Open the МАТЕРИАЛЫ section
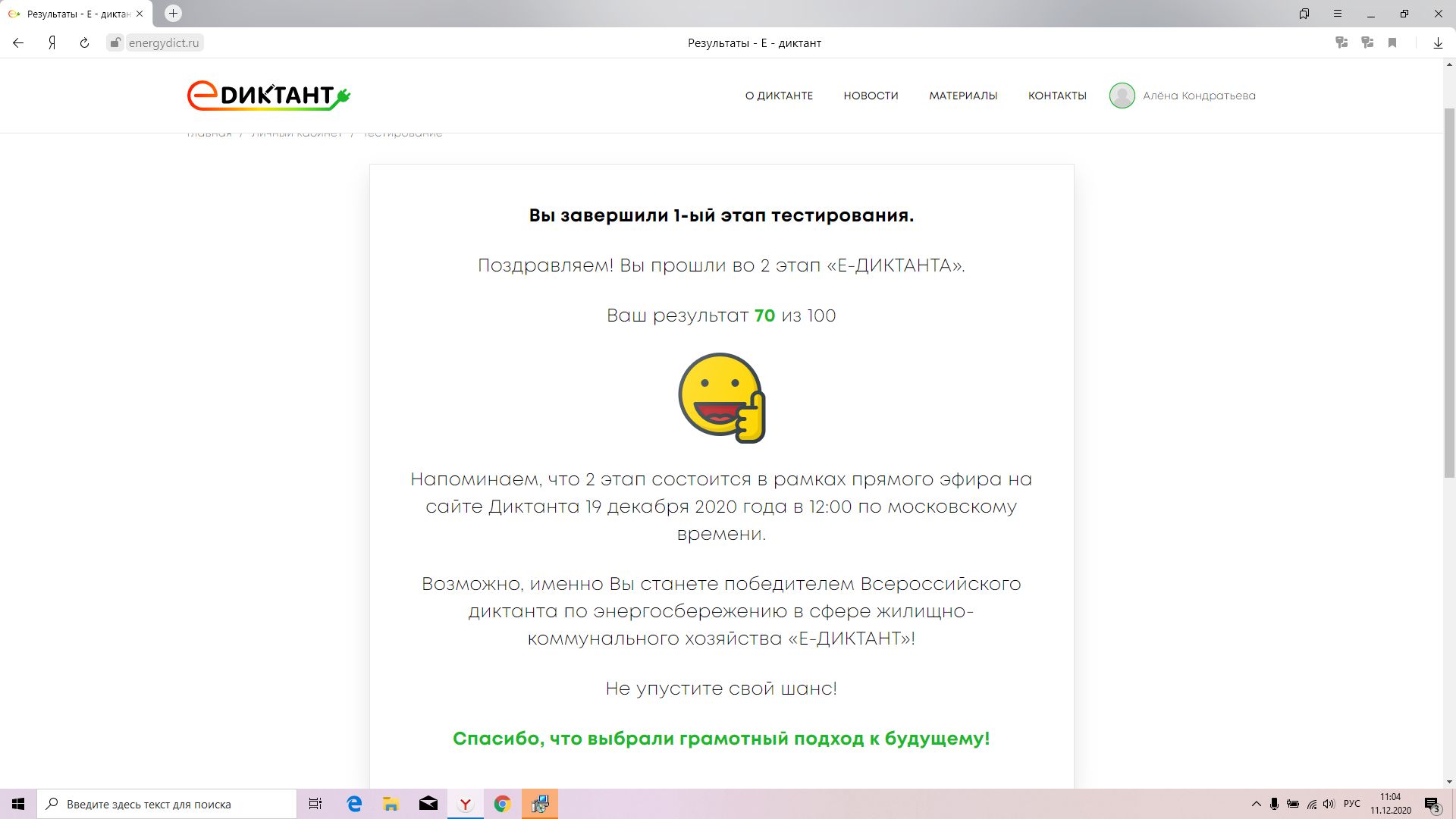Screen dimensions: 1456x819 [x=963, y=96]
